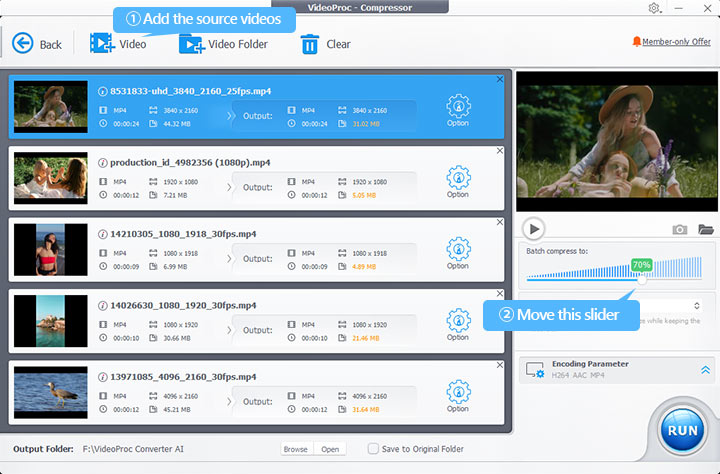This screenshot has width=720, height=474.
Task: Select file name 13971085_4096_2160_30fps.mp4
Action: pyautogui.click(x=183, y=377)
